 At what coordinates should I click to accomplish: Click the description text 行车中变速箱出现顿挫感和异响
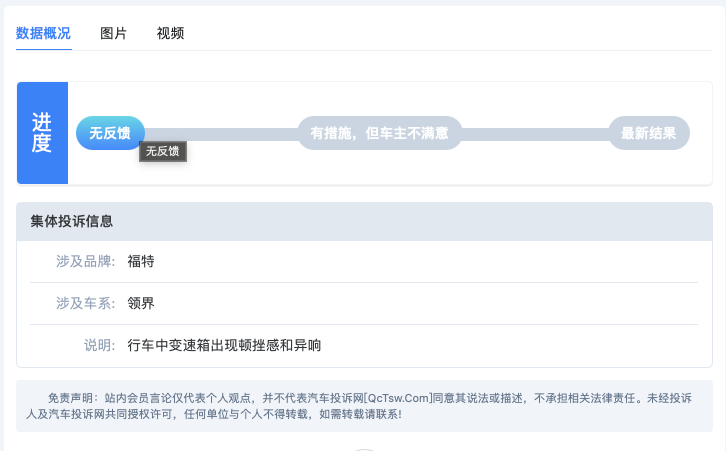click(x=224, y=345)
